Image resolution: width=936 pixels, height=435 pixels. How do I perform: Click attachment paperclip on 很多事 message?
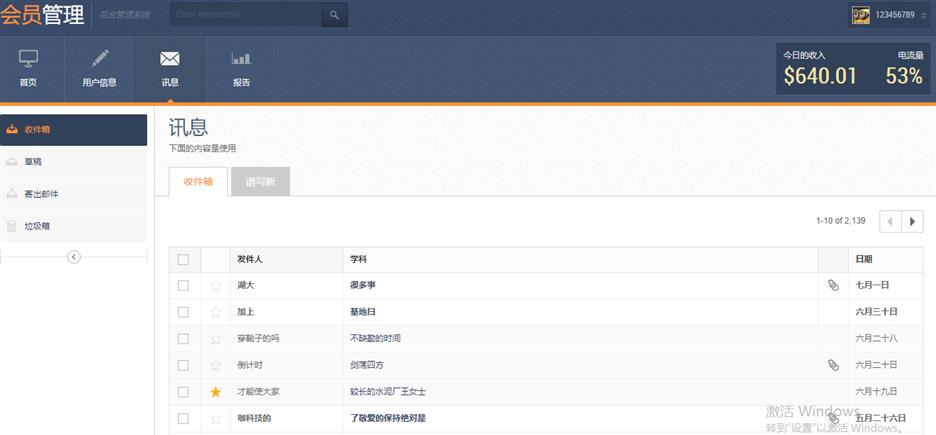[833, 286]
